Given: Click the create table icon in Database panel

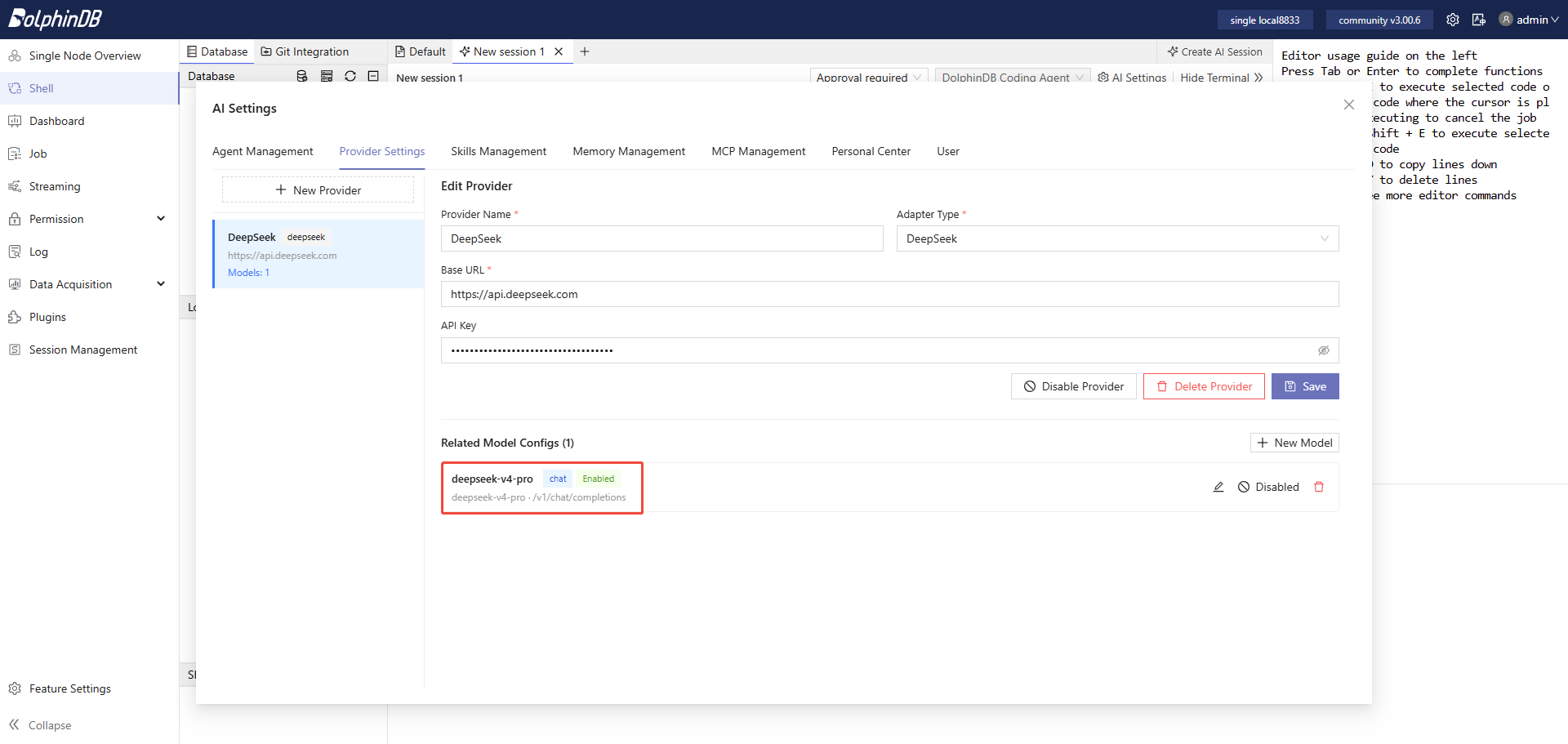Looking at the screenshot, I should (327, 76).
